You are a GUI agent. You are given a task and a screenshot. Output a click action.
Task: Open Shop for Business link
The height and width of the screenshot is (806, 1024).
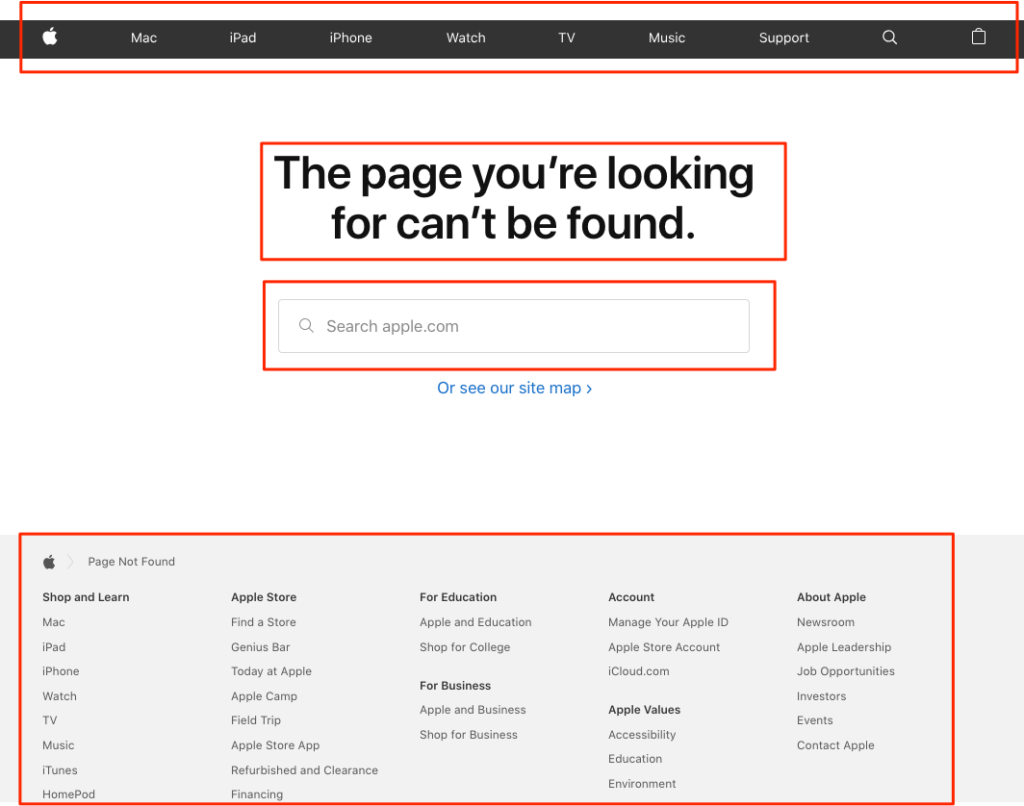coord(468,735)
